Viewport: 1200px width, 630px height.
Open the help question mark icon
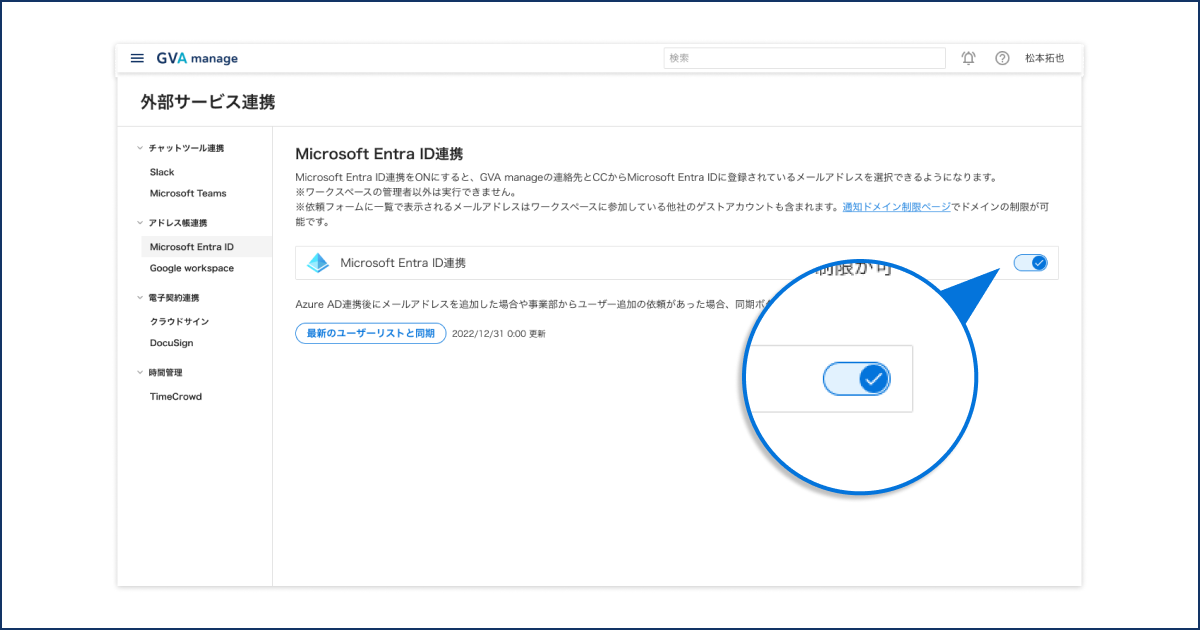pyautogui.click(x=1002, y=58)
